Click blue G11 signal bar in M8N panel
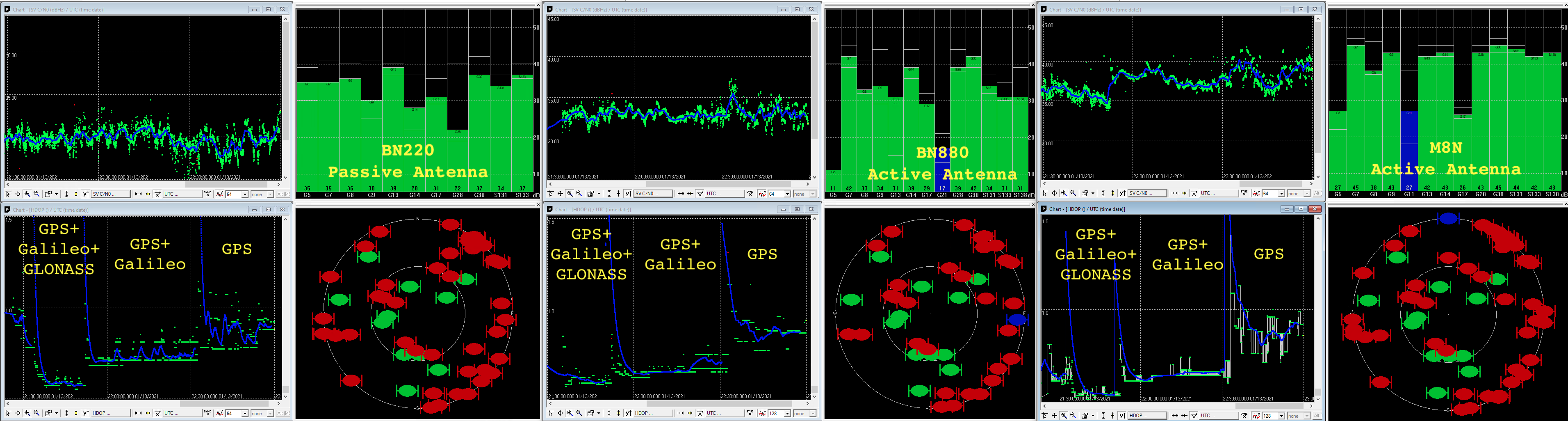This screenshot has width=1568, height=421. point(1408,151)
